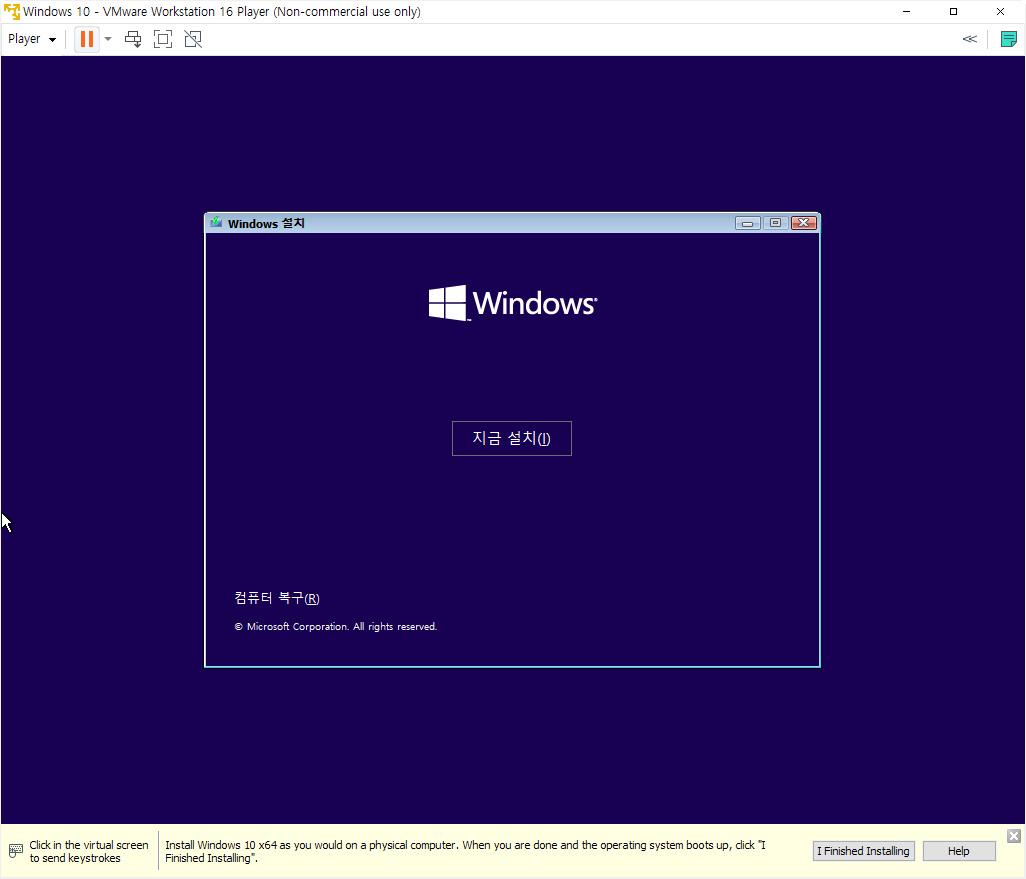
Task: Send Ctrl+Alt+Del to the virtual machine
Action: click(133, 39)
